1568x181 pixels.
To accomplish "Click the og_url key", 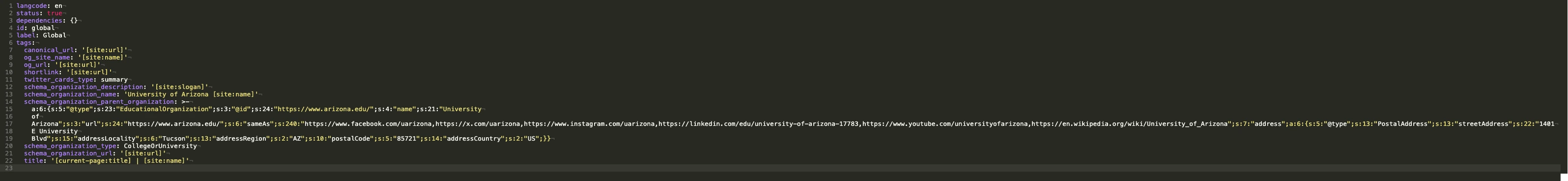I will [35, 64].
